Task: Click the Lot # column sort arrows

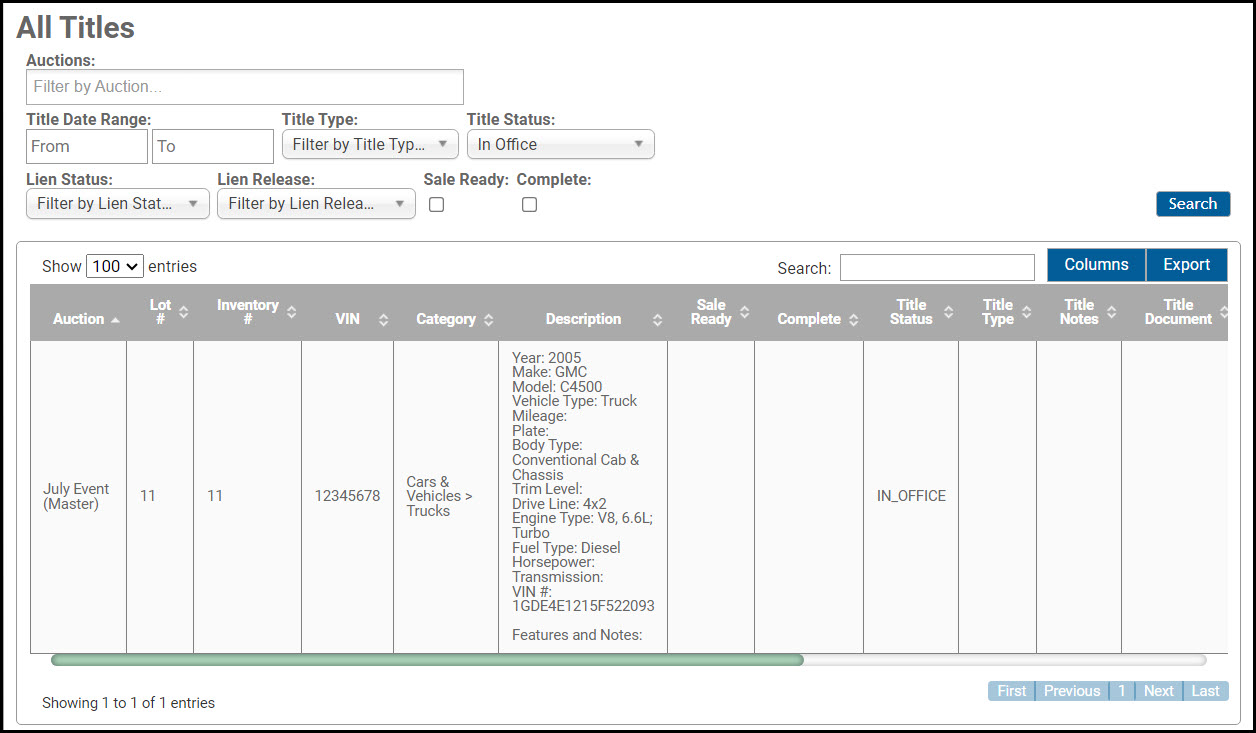Action: pyautogui.click(x=183, y=312)
